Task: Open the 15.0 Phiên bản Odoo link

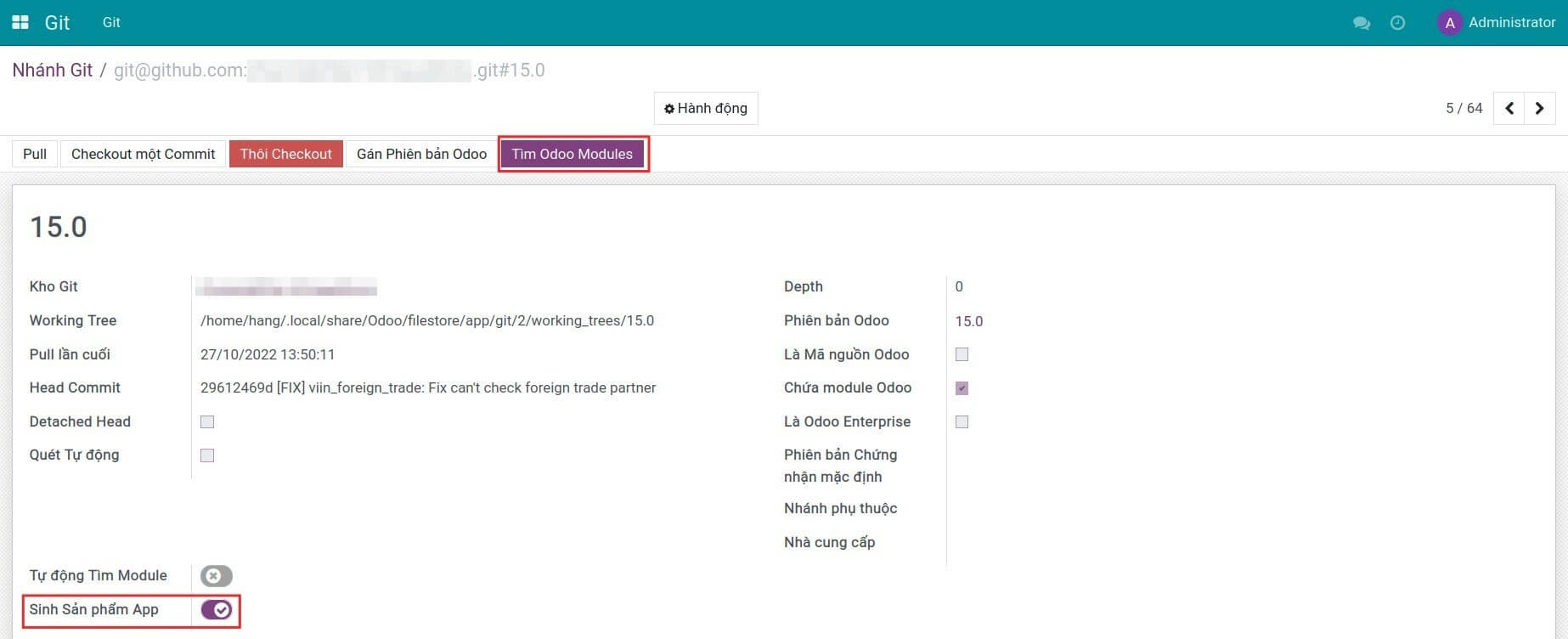Action: [968, 321]
